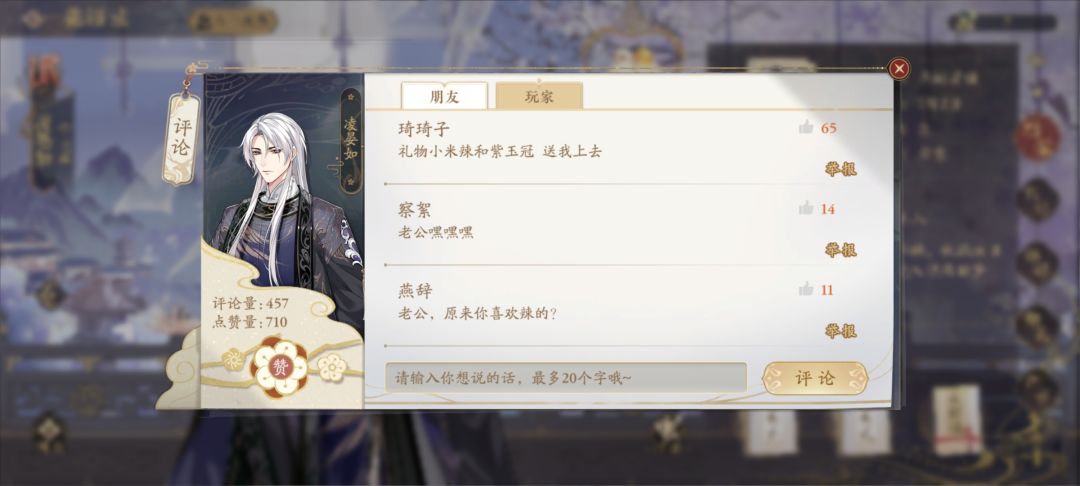The height and width of the screenshot is (486, 1080).
Task: Tap the red flower 赞 like button
Action: point(280,366)
